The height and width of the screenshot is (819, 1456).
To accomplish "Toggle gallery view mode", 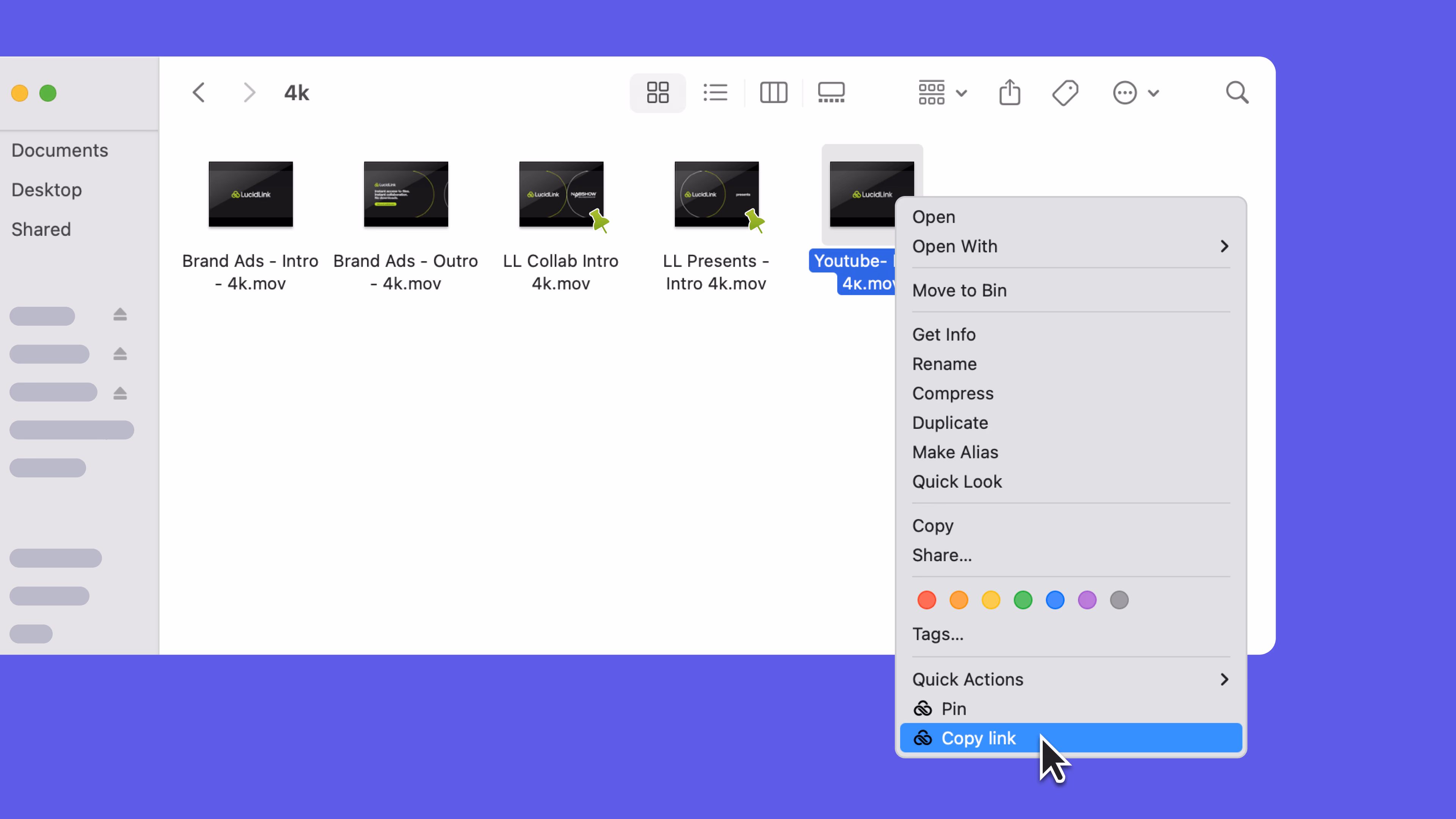I will (x=831, y=92).
